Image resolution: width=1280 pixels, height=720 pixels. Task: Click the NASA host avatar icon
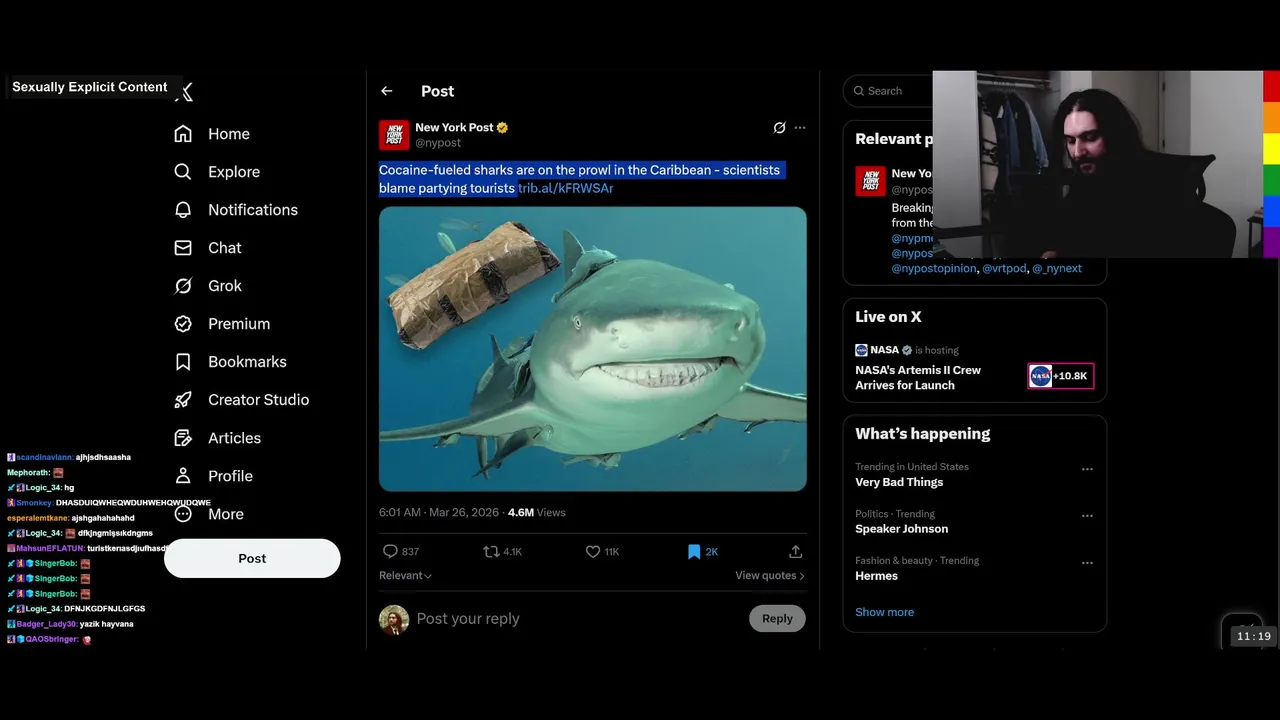point(861,350)
